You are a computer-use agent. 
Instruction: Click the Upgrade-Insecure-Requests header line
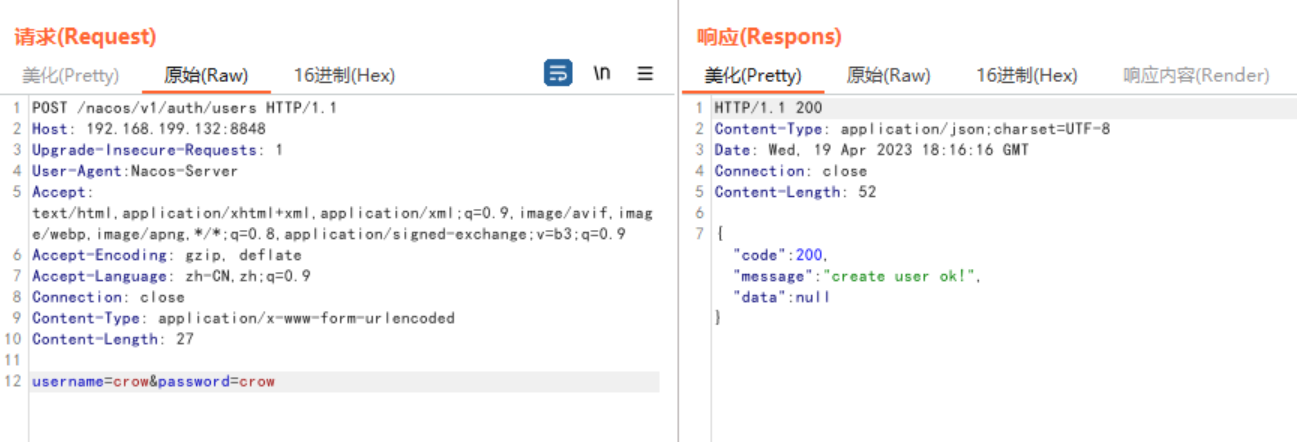tap(157, 150)
